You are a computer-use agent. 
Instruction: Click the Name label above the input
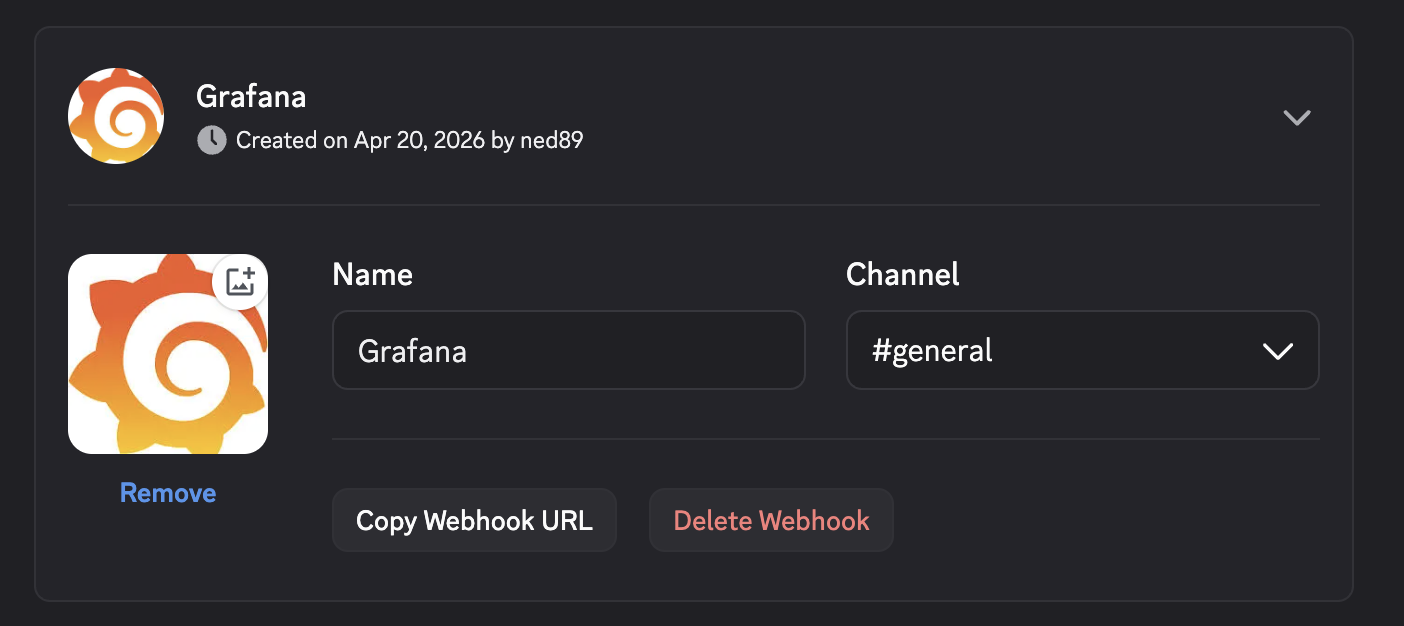pos(372,274)
